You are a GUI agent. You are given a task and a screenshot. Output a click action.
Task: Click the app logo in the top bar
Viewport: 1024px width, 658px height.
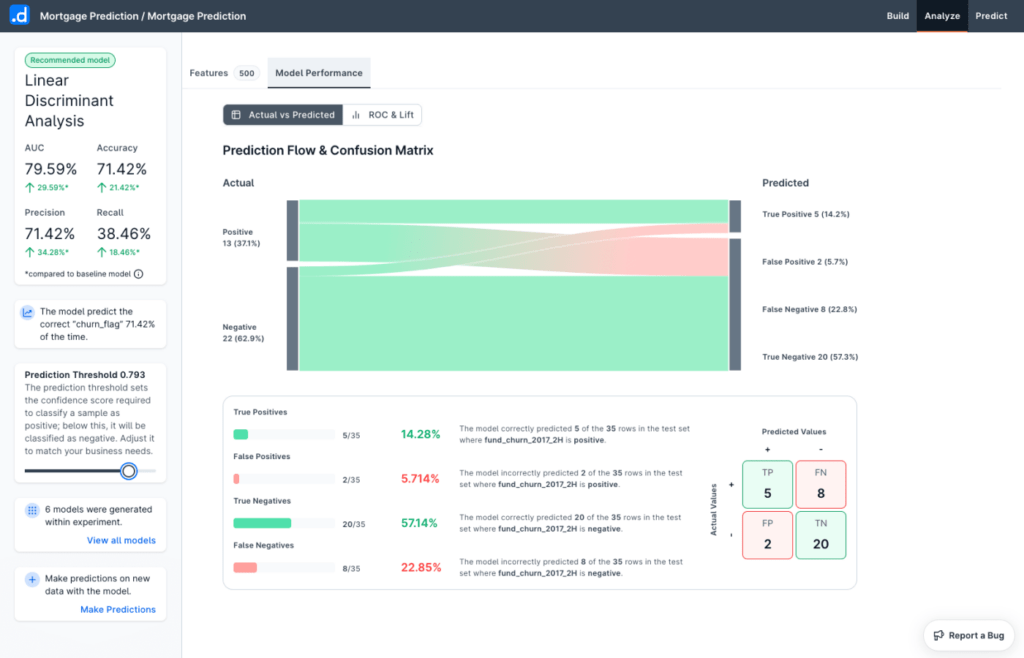pyautogui.click(x=20, y=16)
